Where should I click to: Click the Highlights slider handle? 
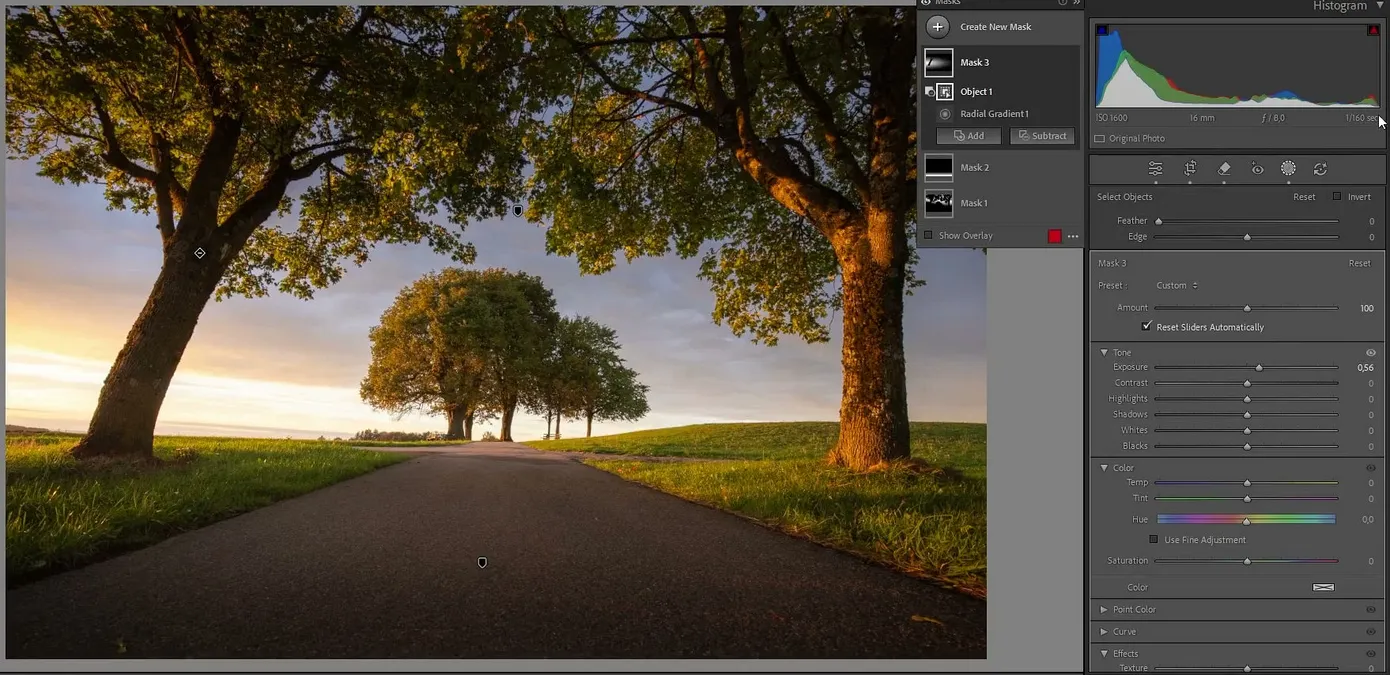point(1247,399)
